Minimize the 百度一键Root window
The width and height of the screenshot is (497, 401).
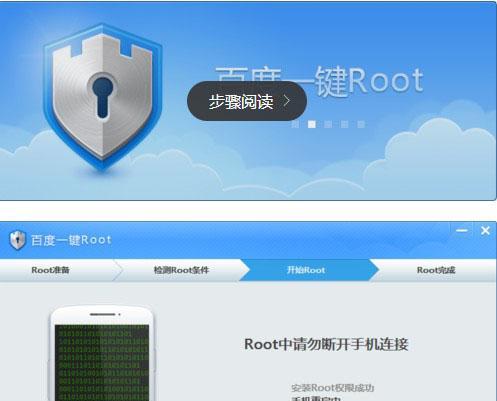462,230
